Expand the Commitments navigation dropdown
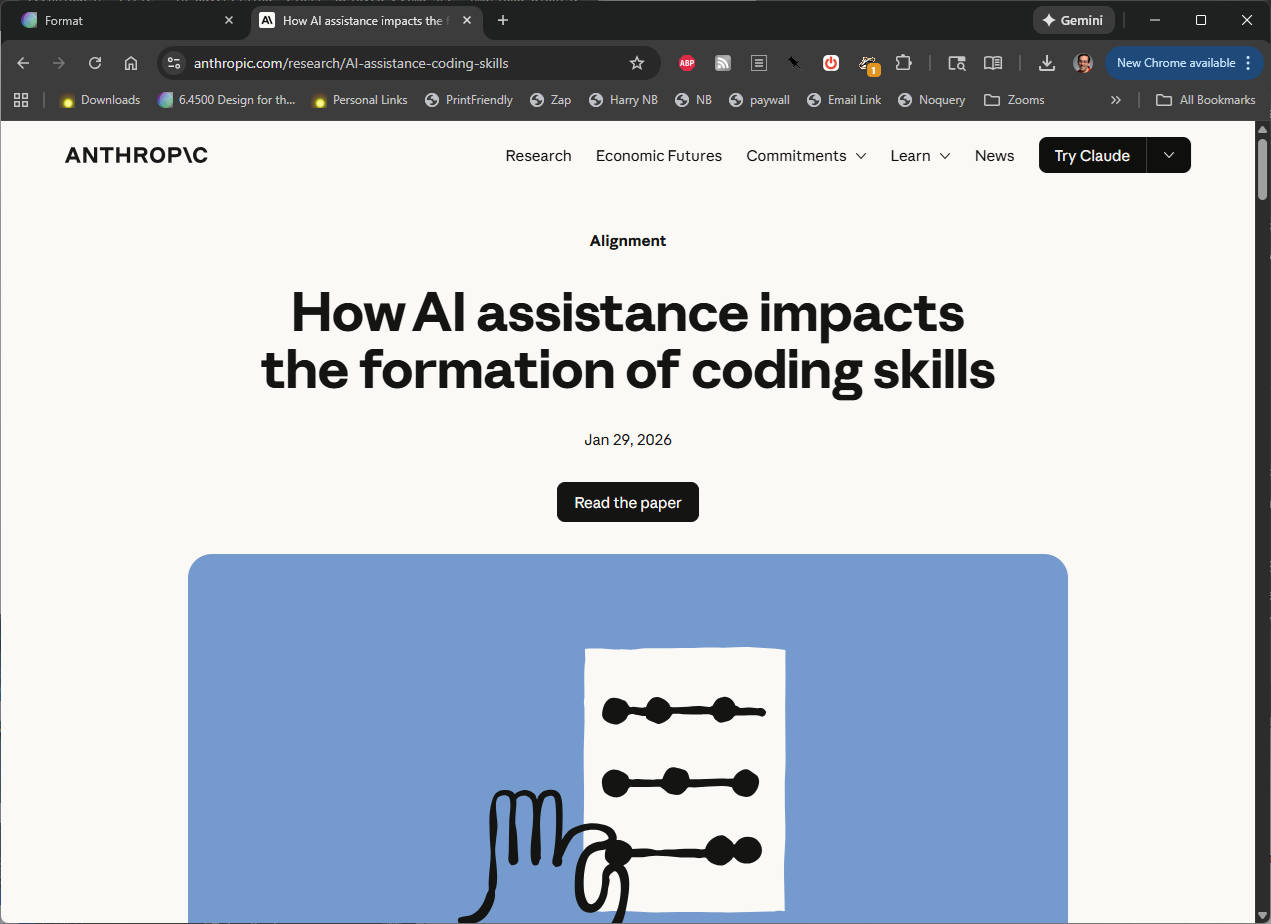The width and height of the screenshot is (1271, 924). (806, 156)
